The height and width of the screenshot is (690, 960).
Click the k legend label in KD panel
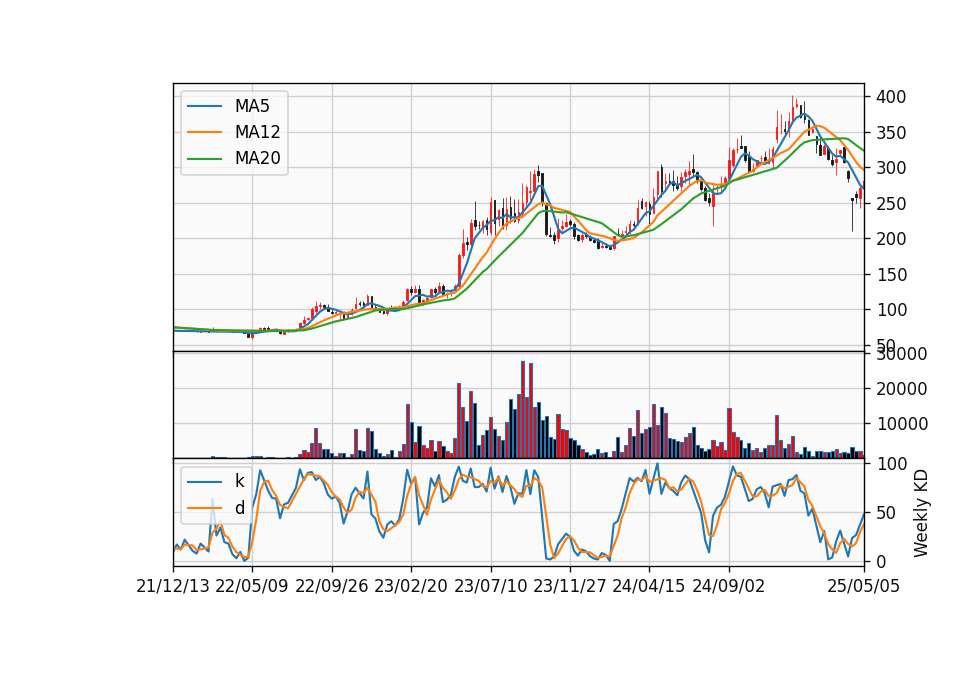pyautogui.click(x=239, y=481)
